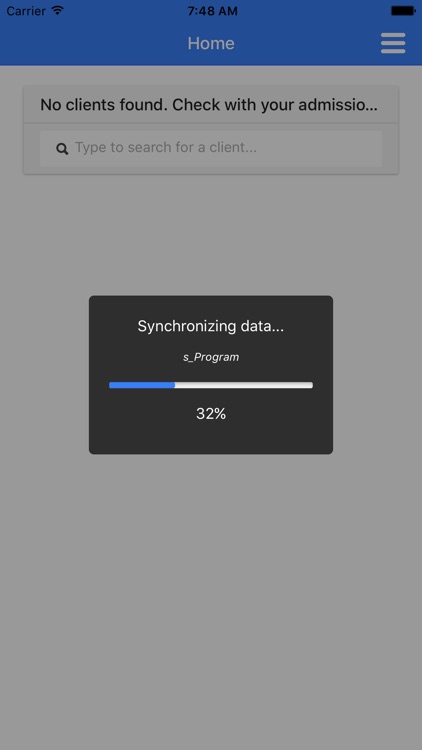Click the Carrier label in status bar
The width and height of the screenshot is (422, 750).
(x=26, y=11)
